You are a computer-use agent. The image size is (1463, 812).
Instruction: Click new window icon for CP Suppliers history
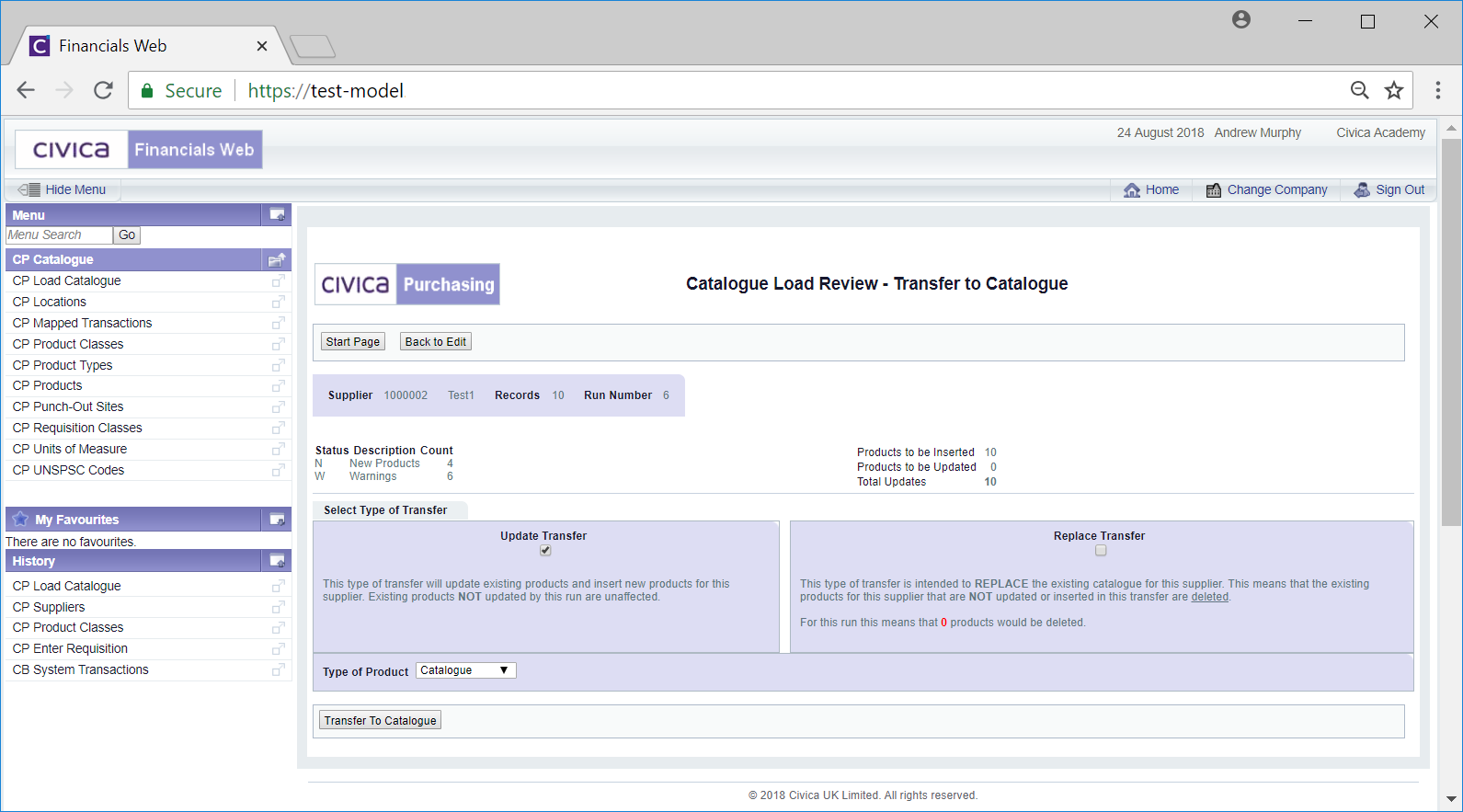[278, 607]
